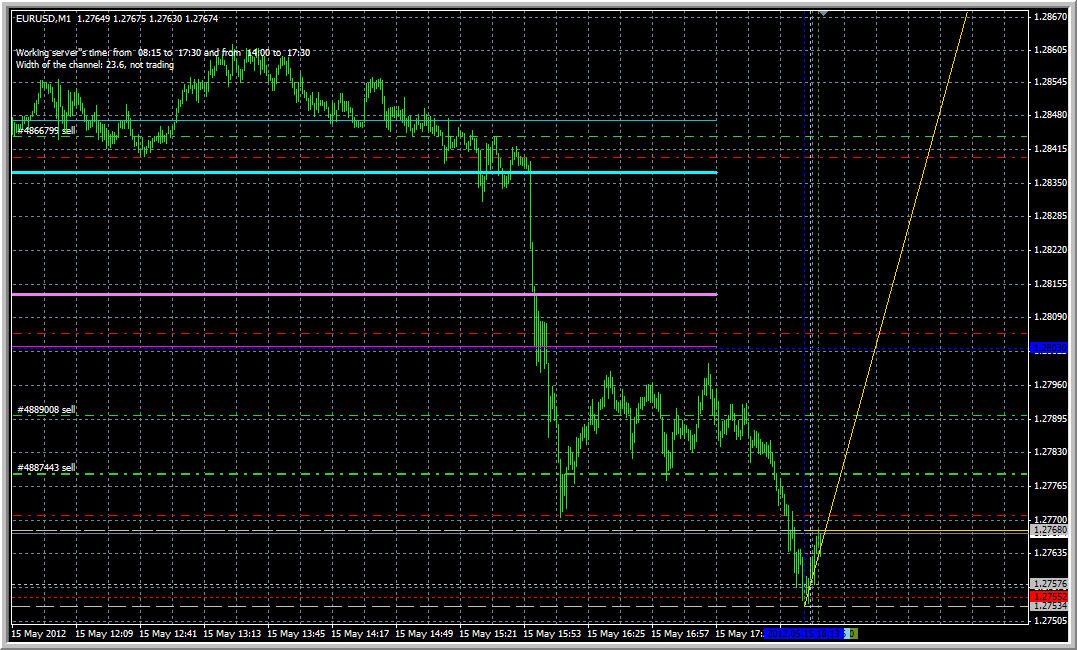
Task: Select the white long-dashed line at 1.27534
Action: click(x=520, y=607)
